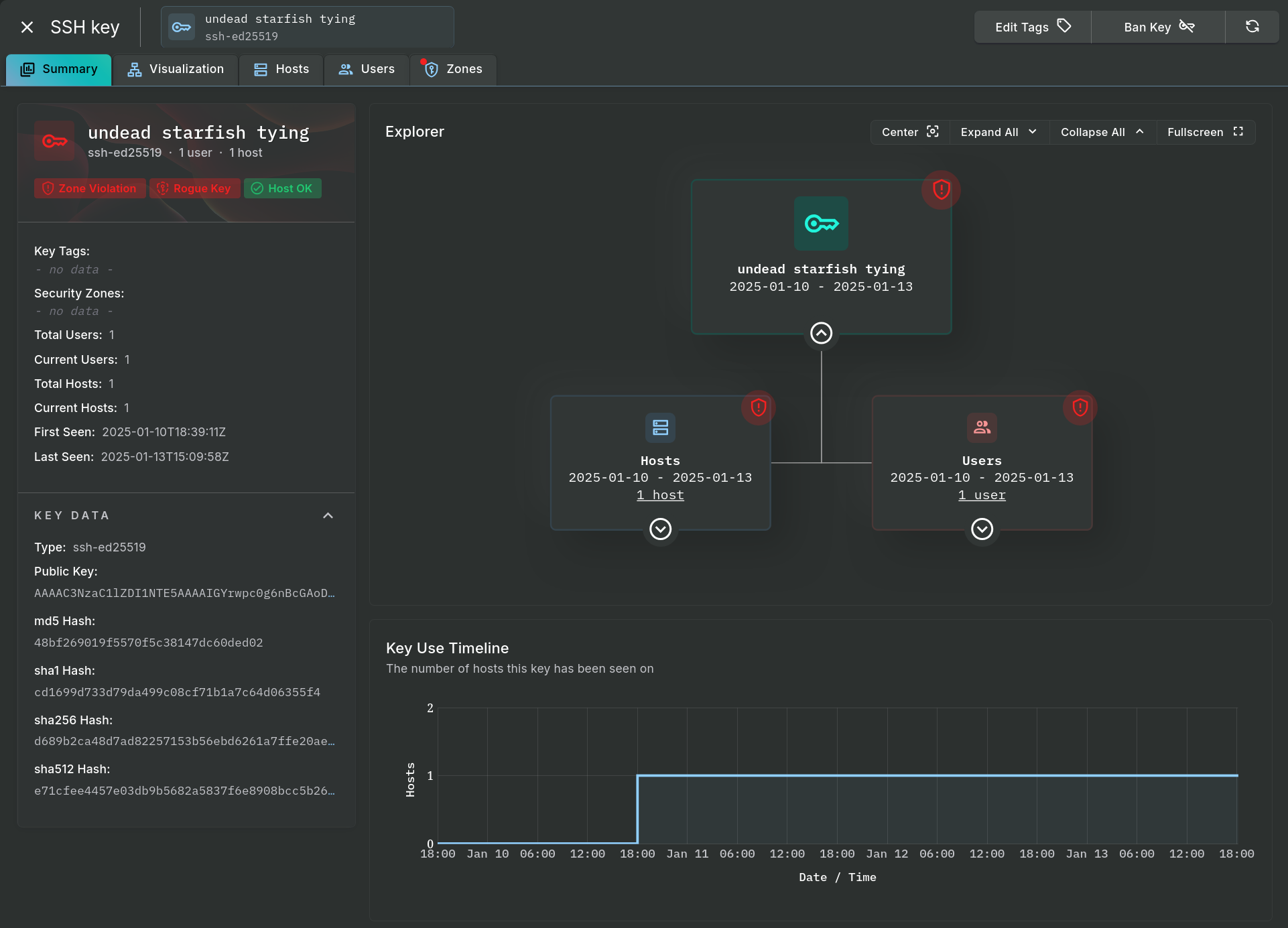Click the Ban Key button
Screen dimensions: 1288x928
pyautogui.click(x=1158, y=27)
